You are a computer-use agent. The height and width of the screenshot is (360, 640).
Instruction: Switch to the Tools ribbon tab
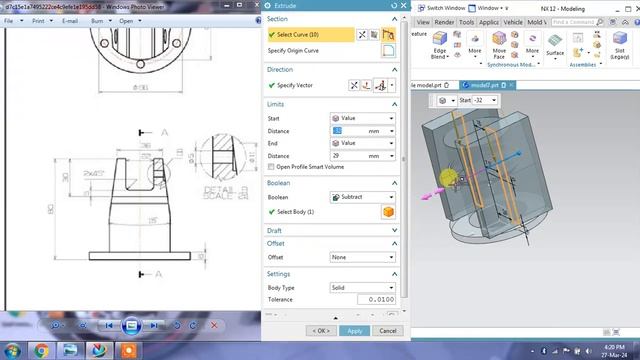pos(466,22)
